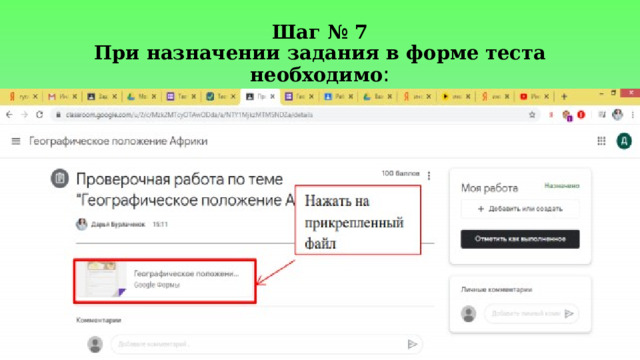
Task: Reload the Classroom page
Action: click(39, 115)
